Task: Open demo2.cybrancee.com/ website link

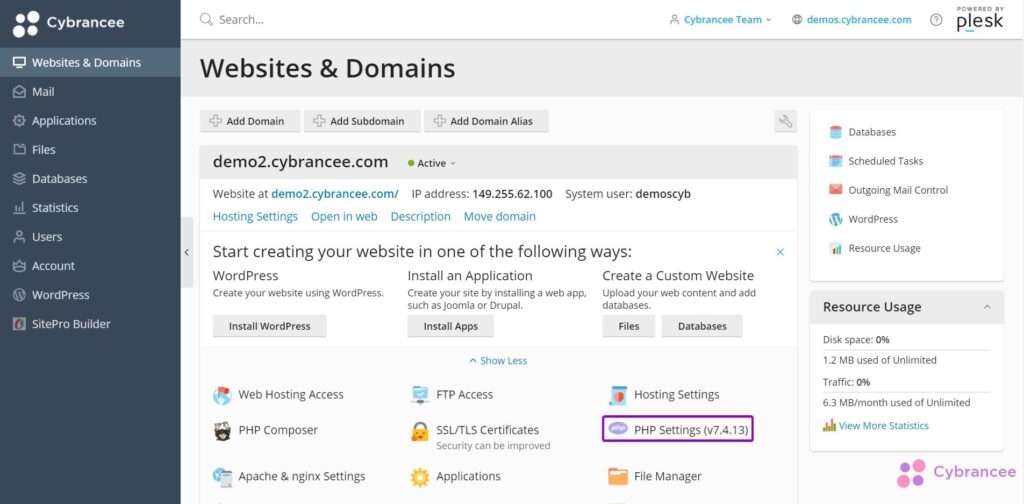Action: pyautogui.click(x=335, y=194)
